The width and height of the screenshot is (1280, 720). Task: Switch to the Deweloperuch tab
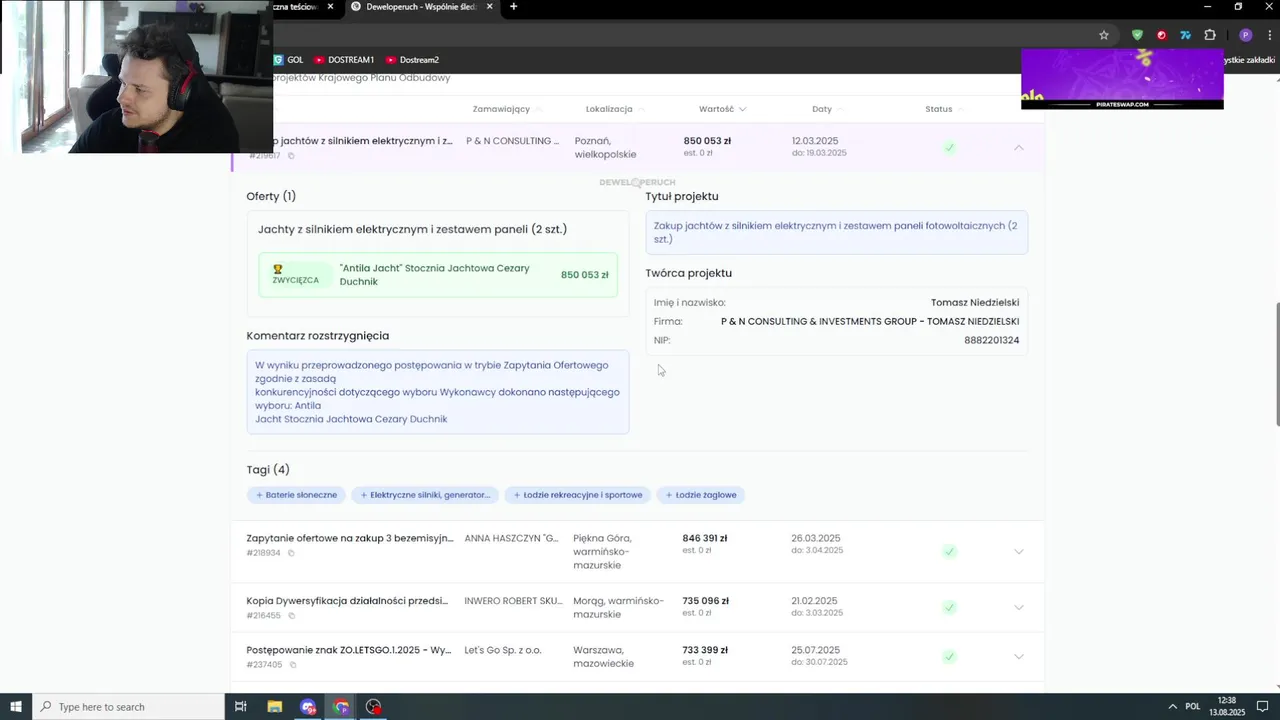click(420, 7)
